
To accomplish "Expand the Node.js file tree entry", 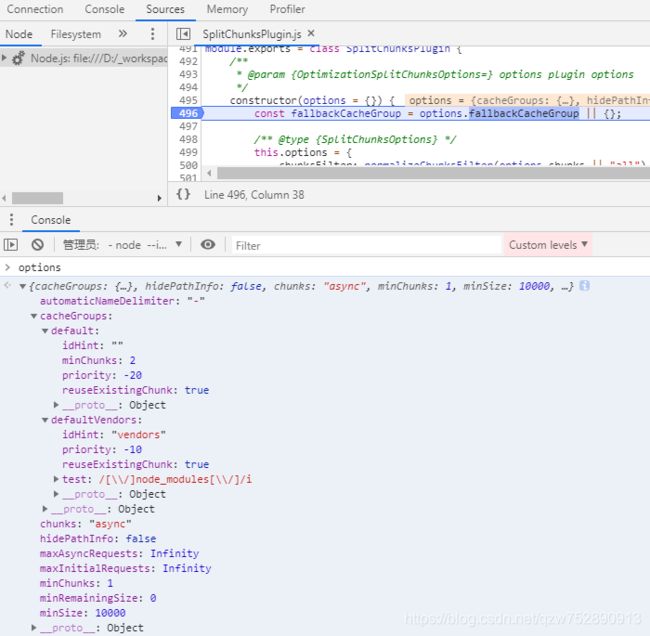I will click(x=4, y=58).
